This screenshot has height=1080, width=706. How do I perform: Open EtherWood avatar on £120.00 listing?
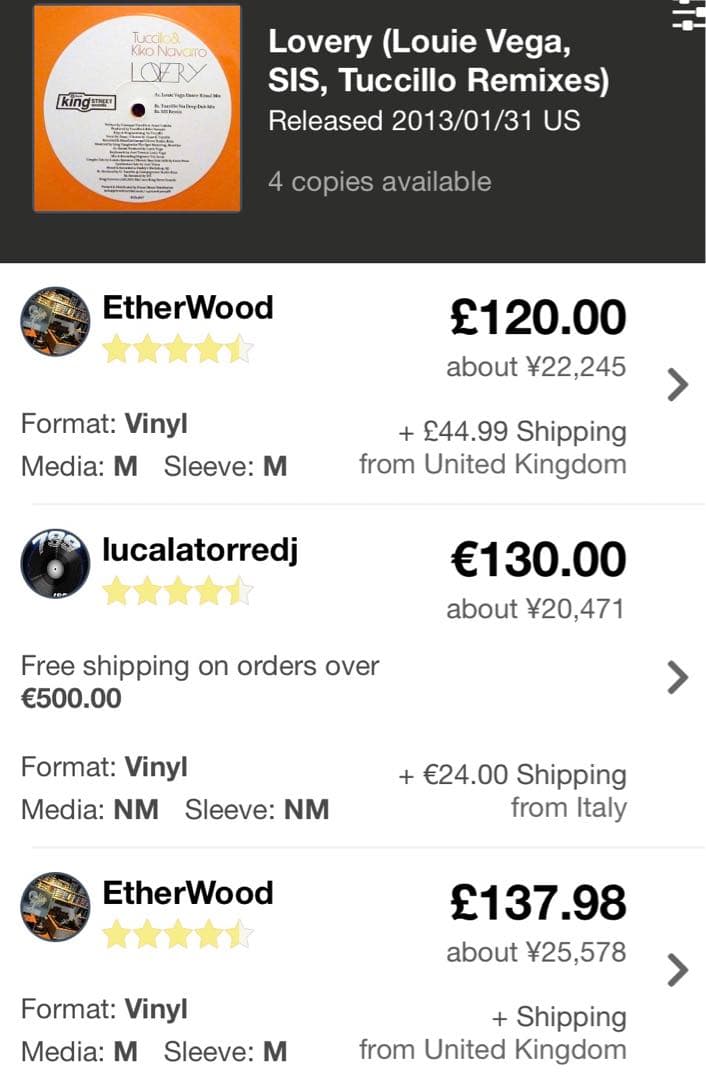pos(55,321)
